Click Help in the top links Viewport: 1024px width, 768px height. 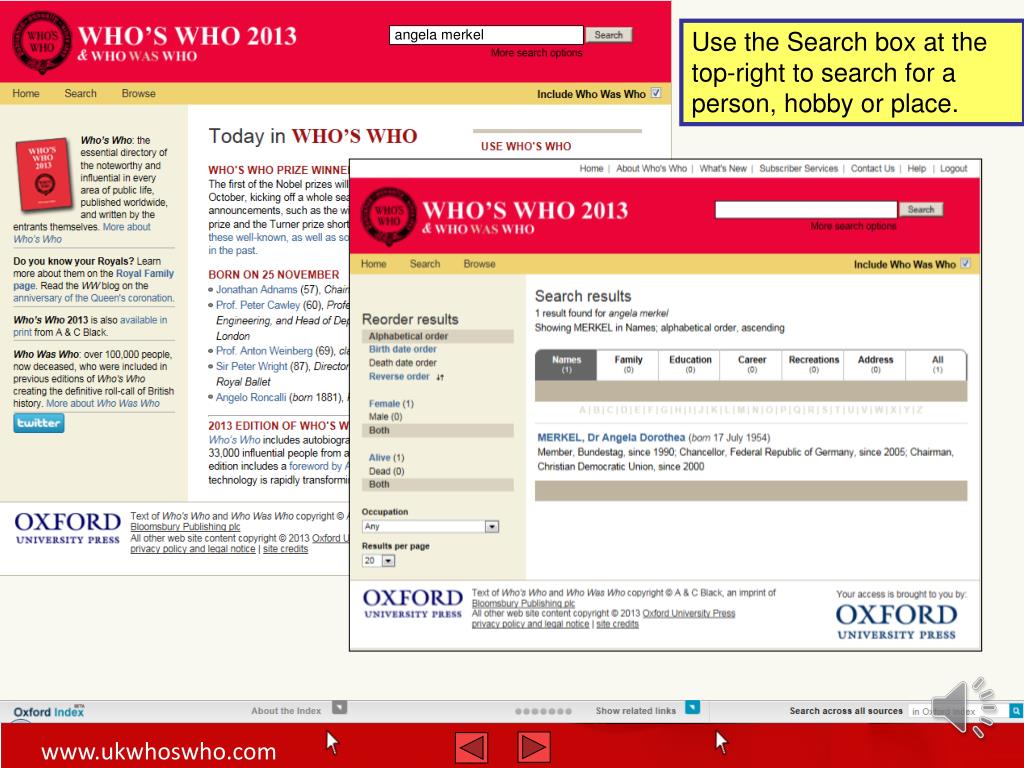(916, 168)
